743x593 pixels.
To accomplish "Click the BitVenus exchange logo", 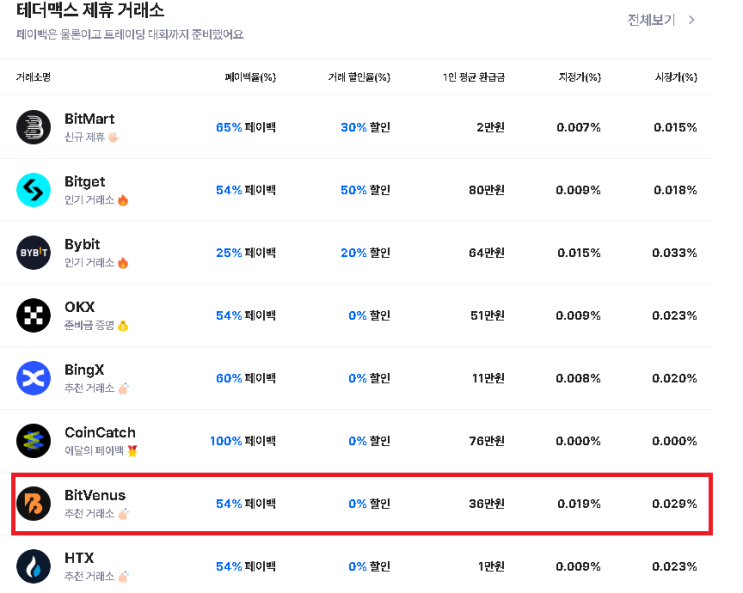I will pos(34,503).
